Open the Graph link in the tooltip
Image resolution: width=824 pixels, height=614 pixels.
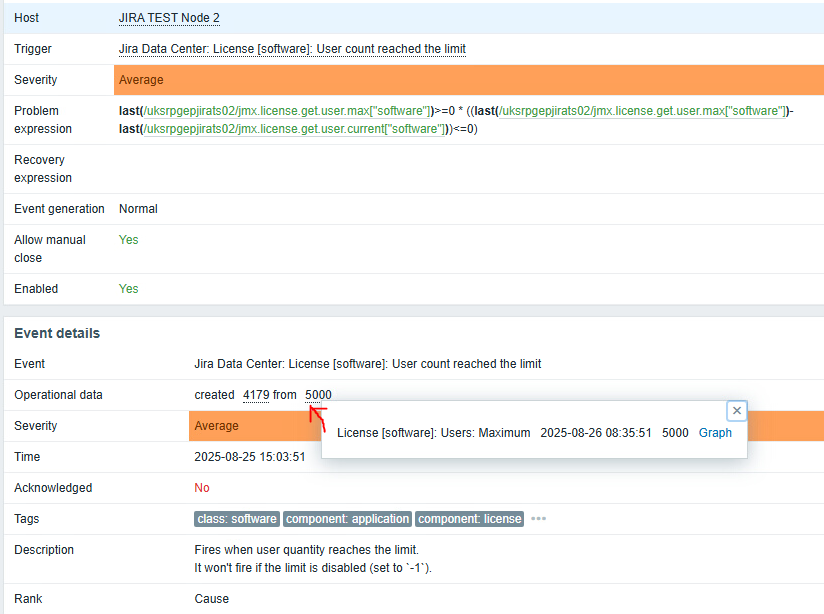click(715, 433)
